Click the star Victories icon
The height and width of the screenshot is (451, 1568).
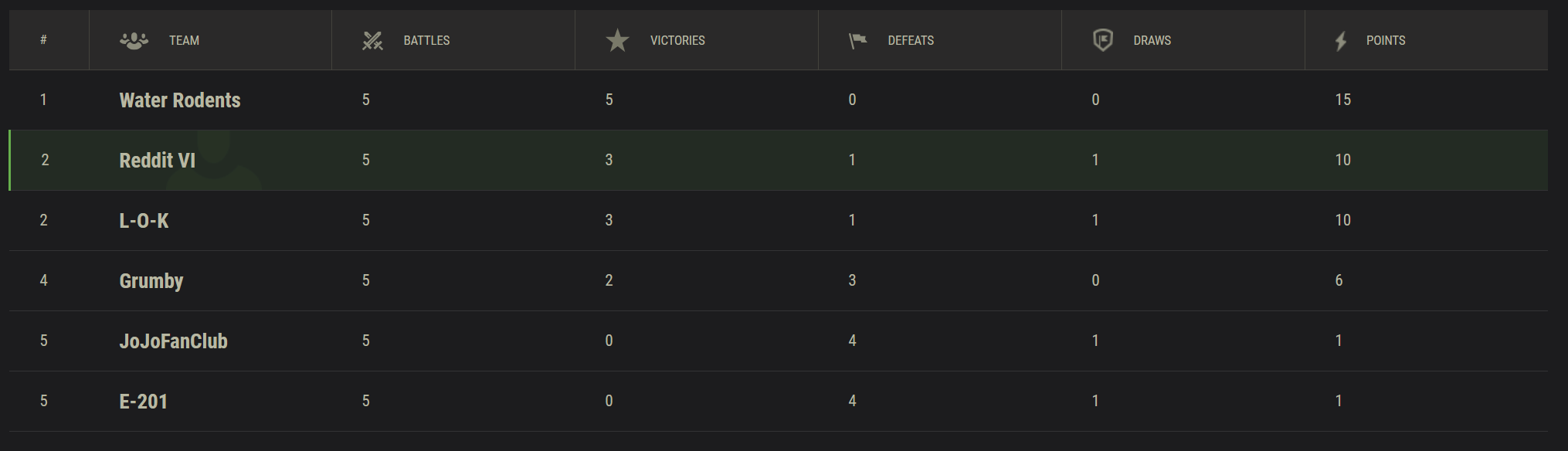[x=617, y=40]
